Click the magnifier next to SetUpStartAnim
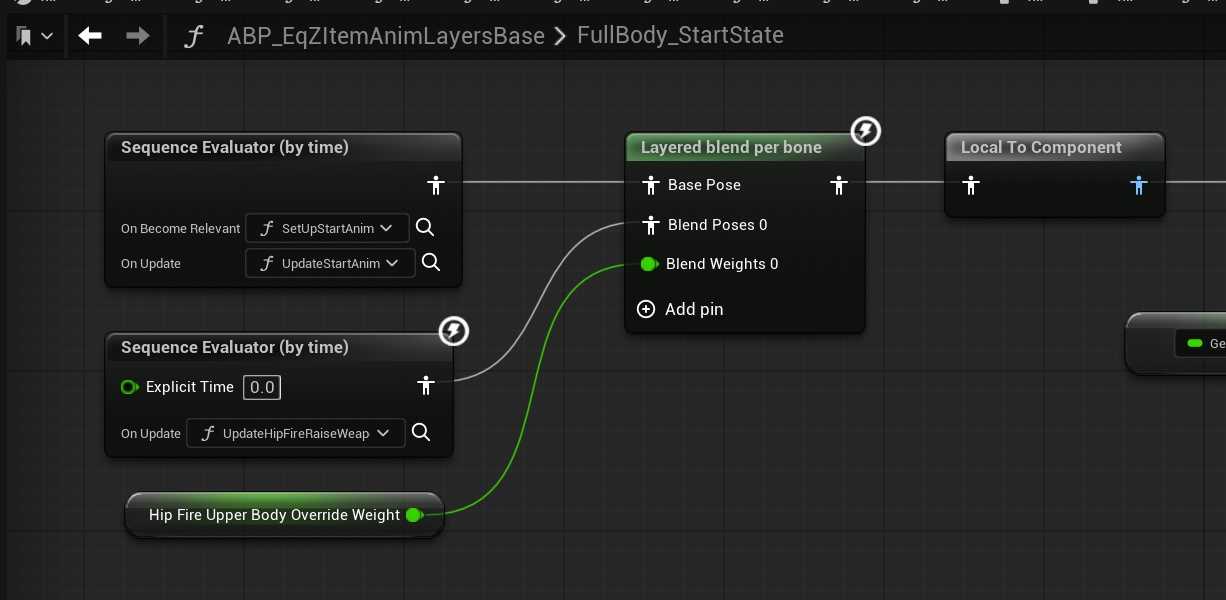 [425, 228]
